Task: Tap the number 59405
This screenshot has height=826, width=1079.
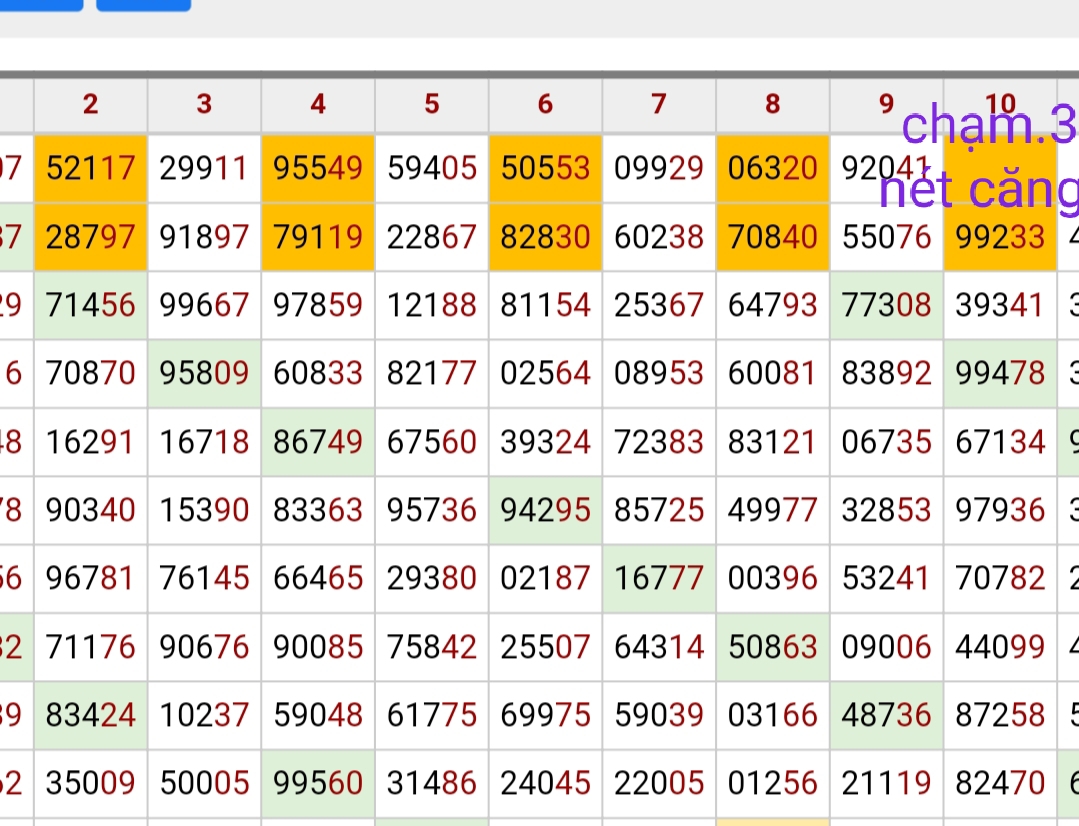Action: [x=431, y=168]
